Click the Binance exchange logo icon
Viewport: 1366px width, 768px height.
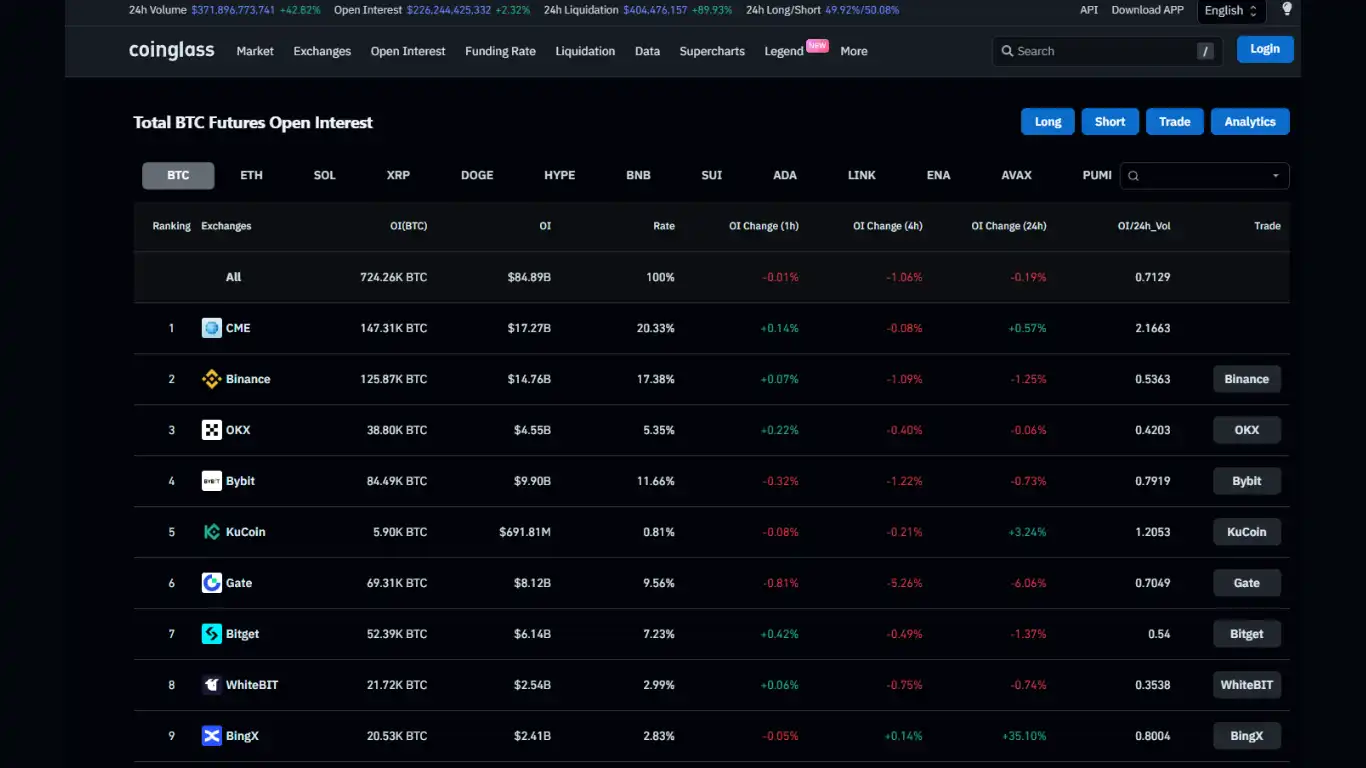(212, 379)
